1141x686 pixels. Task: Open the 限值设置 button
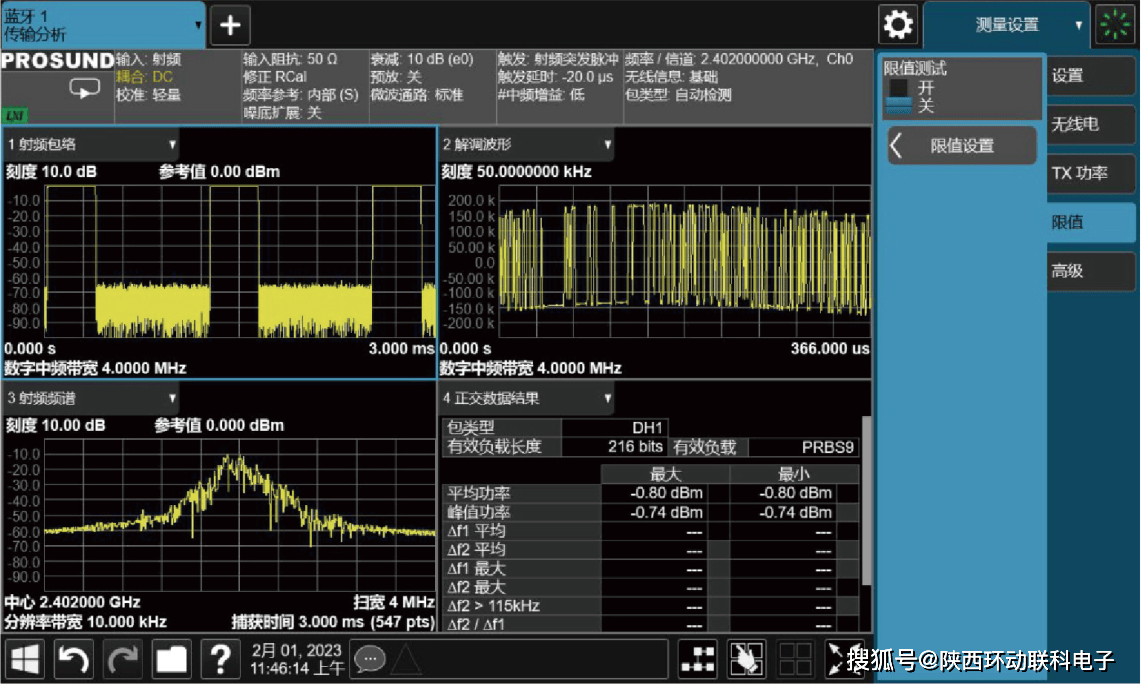(962, 146)
